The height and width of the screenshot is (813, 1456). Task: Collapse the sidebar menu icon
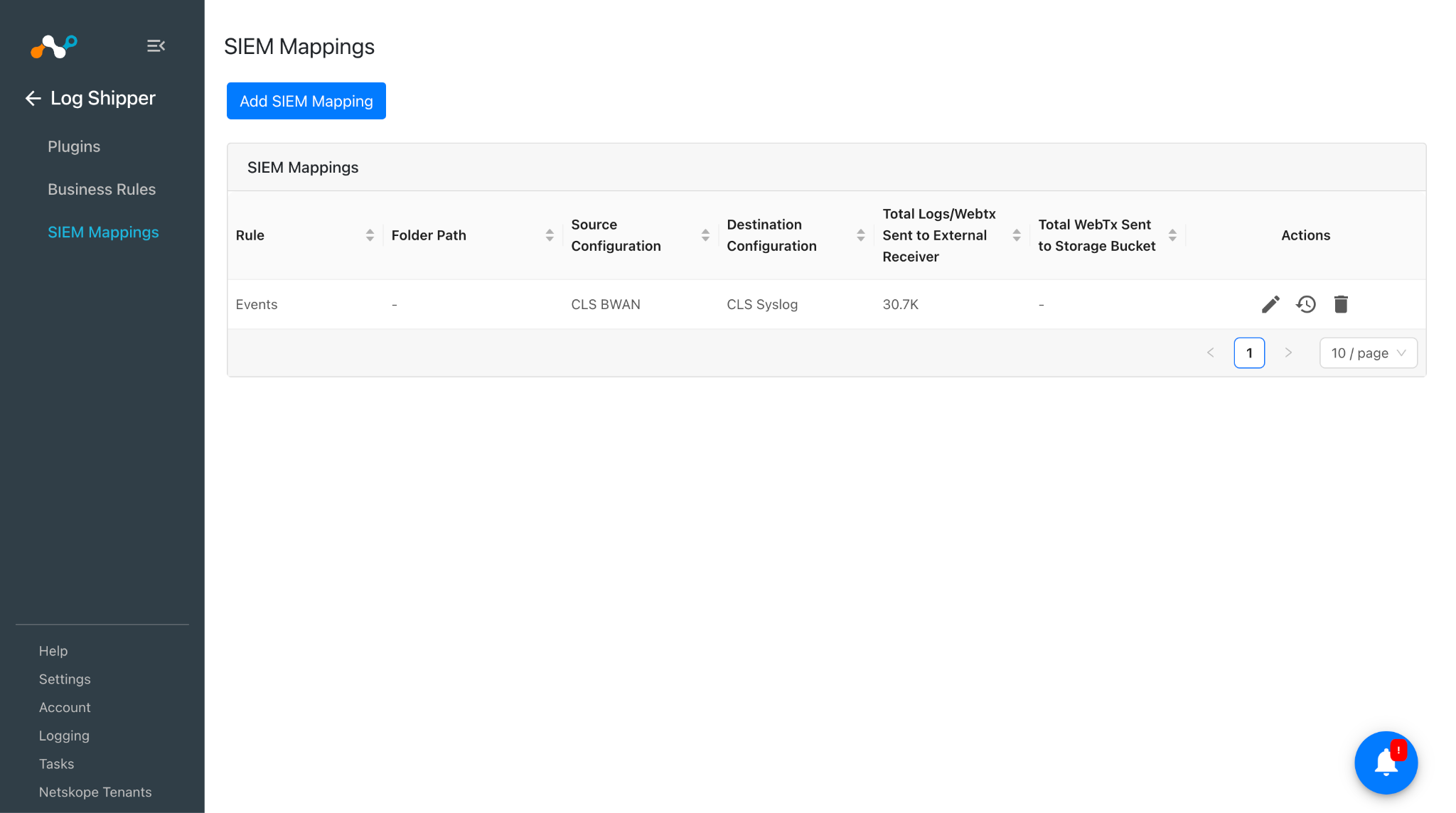pyautogui.click(x=156, y=46)
